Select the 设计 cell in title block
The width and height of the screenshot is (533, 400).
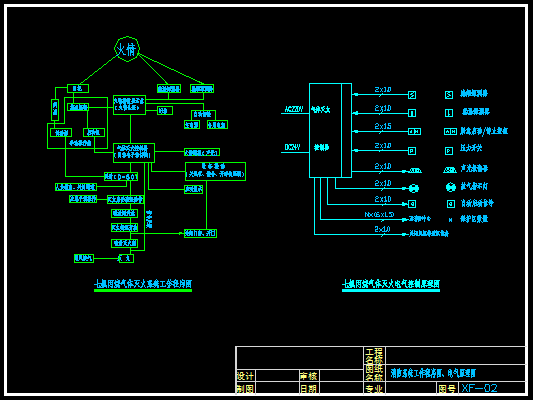point(245,376)
